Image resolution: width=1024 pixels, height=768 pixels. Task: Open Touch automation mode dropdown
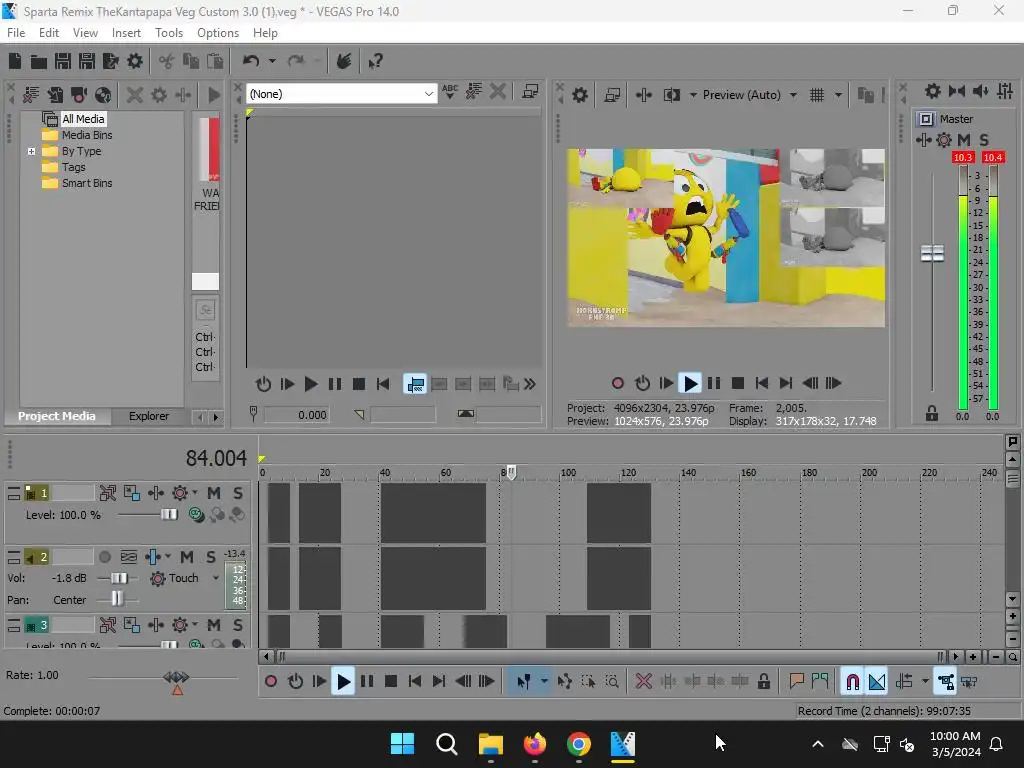[216, 578]
